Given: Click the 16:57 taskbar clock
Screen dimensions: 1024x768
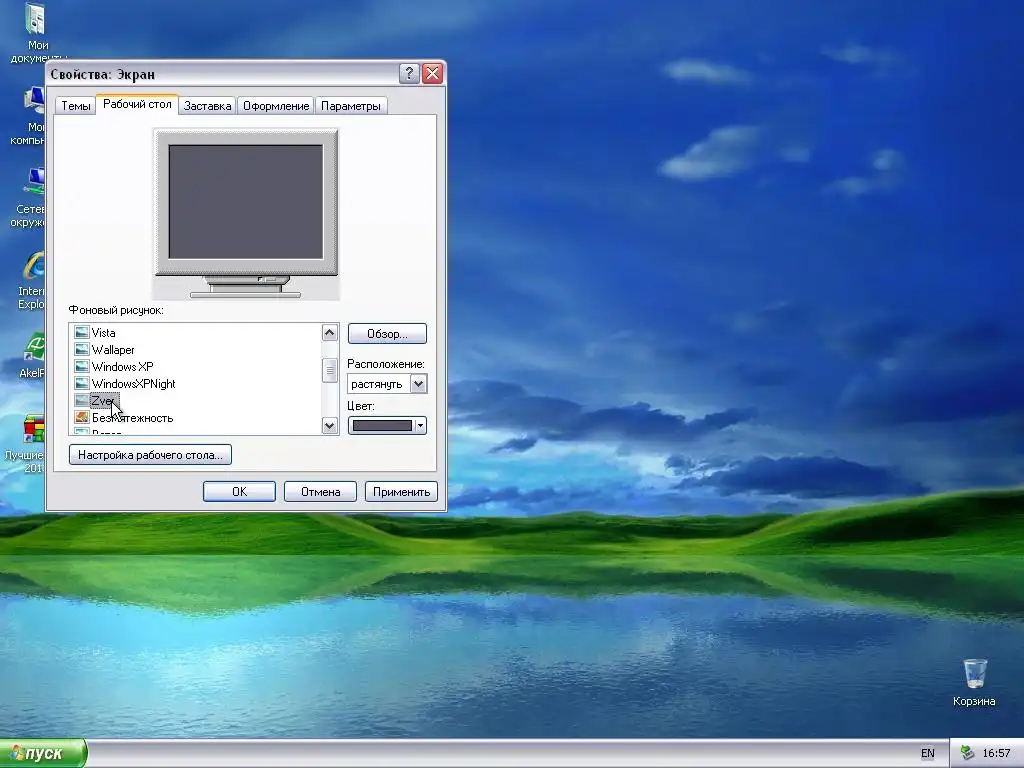Looking at the screenshot, I should coord(996,753).
